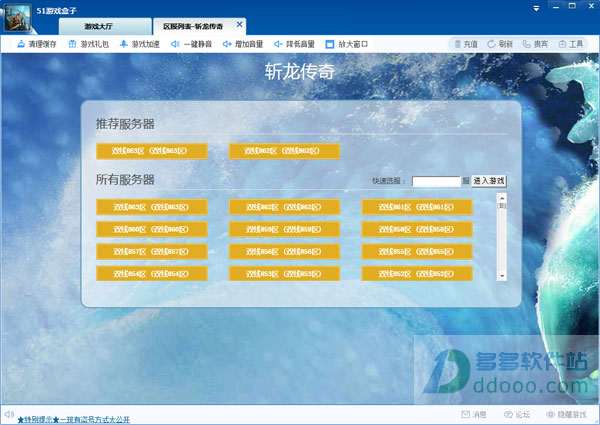Choose server 双线852区

[x=417, y=274]
